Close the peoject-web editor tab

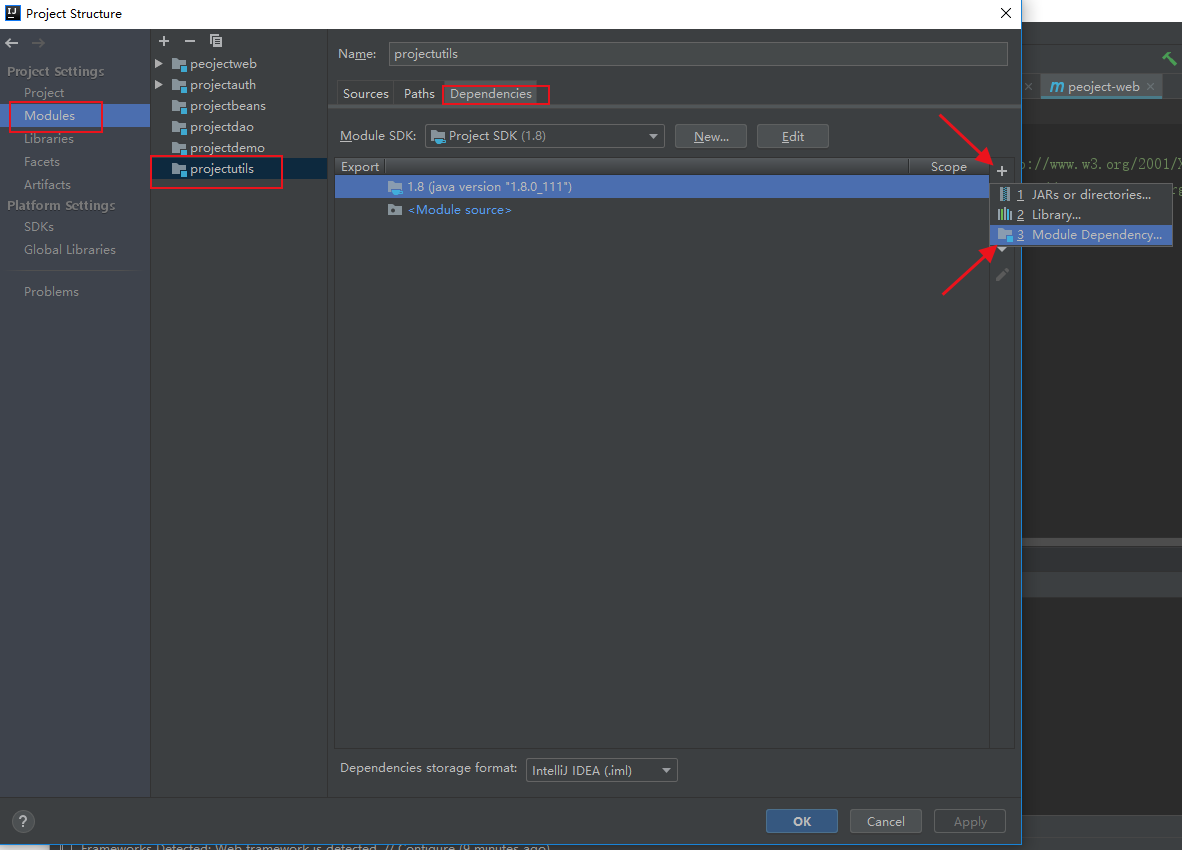click(x=1150, y=87)
